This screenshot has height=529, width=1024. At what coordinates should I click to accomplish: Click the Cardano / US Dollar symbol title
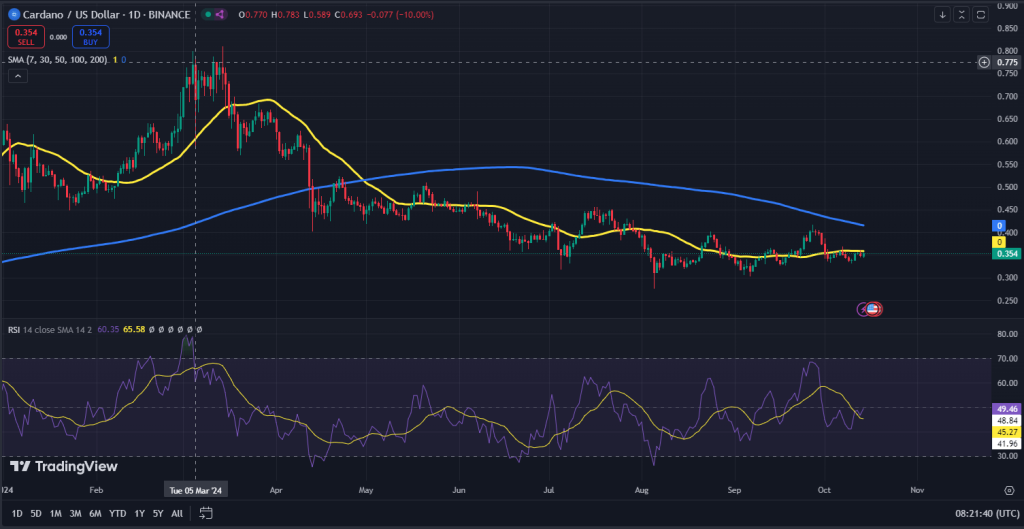pos(105,14)
